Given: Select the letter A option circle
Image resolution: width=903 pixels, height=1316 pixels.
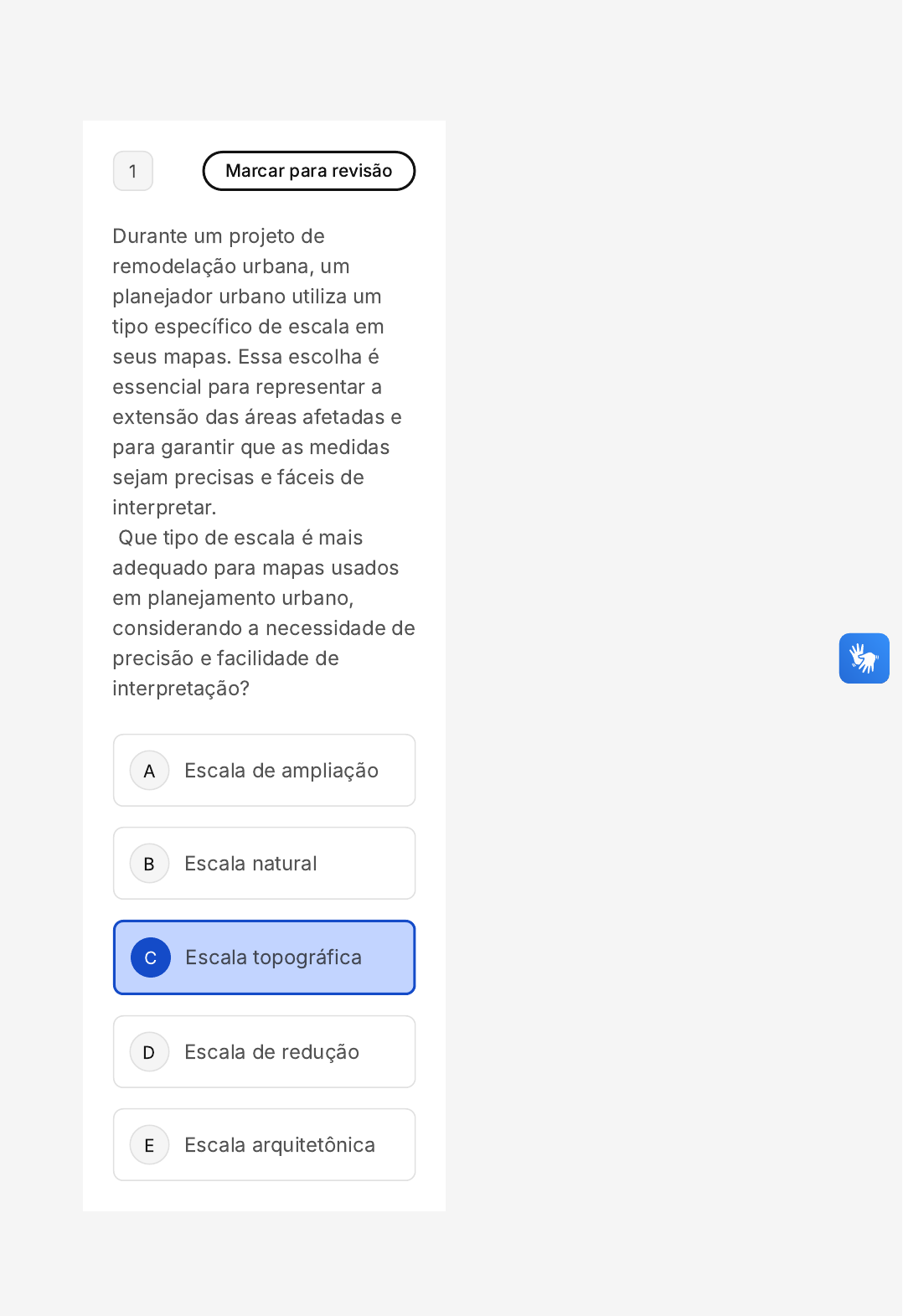Looking at the screenshot, I should [x=149, y=771].
